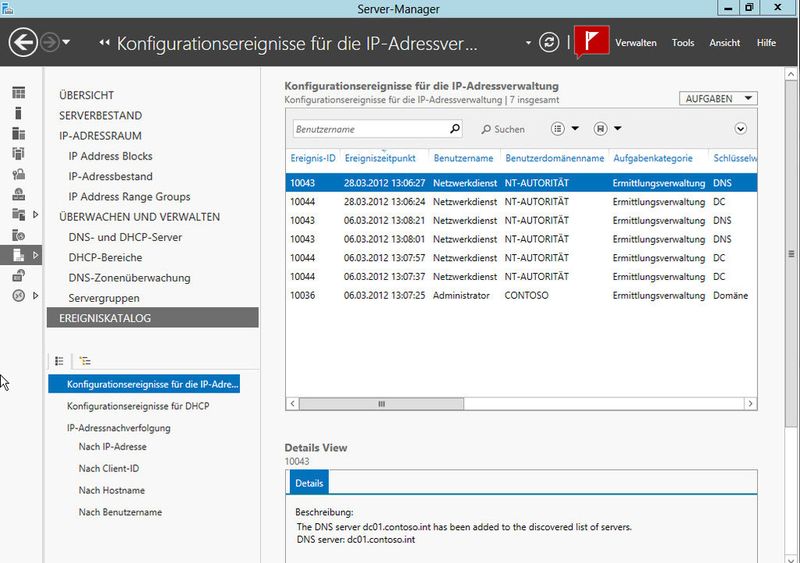
Task: Select the open-padlock sidebar icon
Action: coord(18,276)
